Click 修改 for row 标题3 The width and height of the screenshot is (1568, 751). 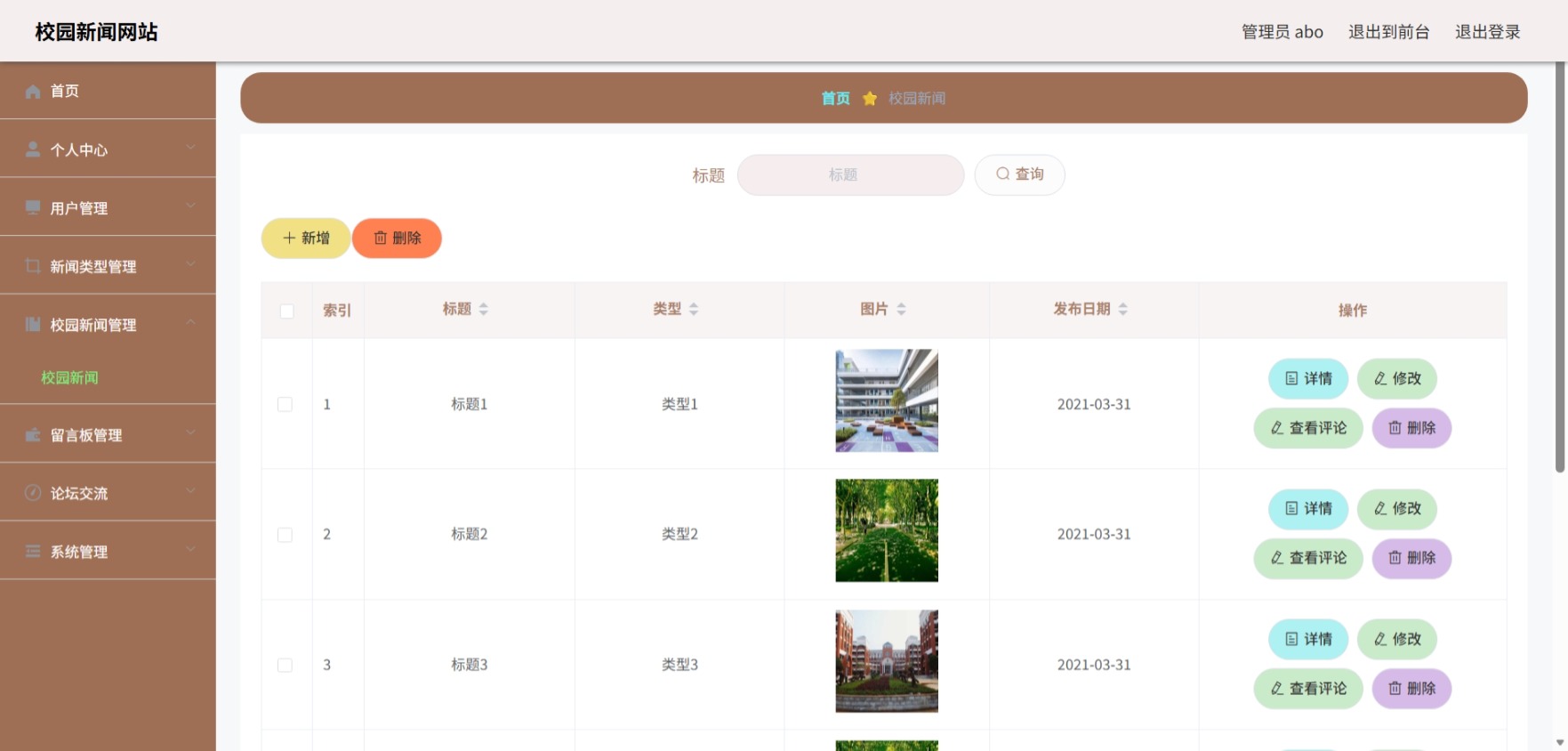(1397, 639)
